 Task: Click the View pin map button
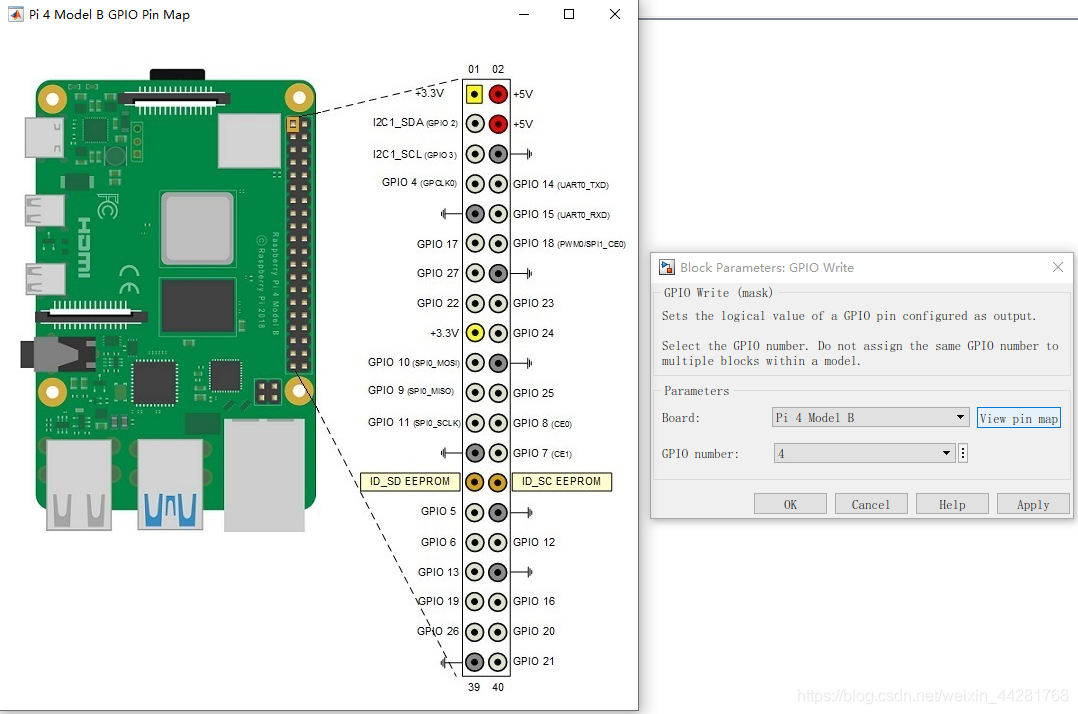1019,418
